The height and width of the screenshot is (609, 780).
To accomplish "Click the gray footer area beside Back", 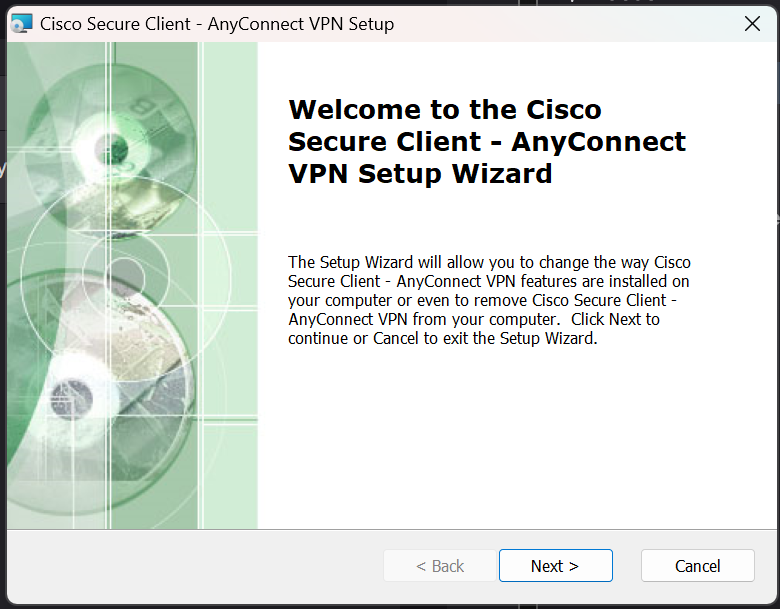I will tap(194, 566).
